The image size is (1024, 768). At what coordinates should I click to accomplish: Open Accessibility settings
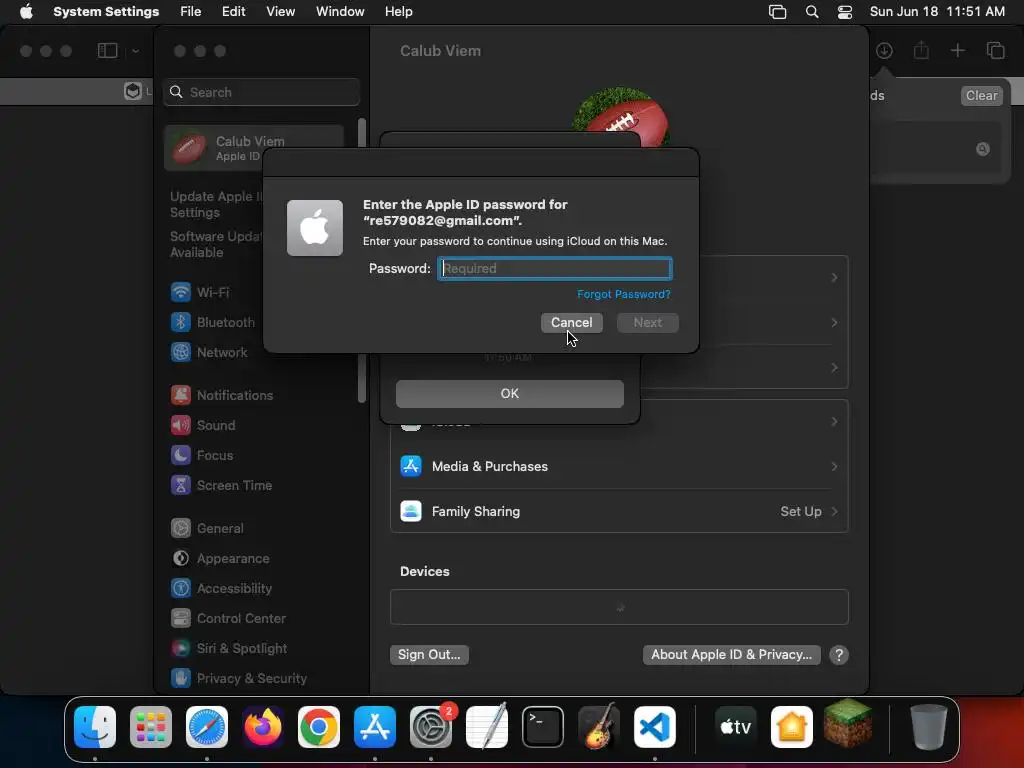tap(221, 588)
